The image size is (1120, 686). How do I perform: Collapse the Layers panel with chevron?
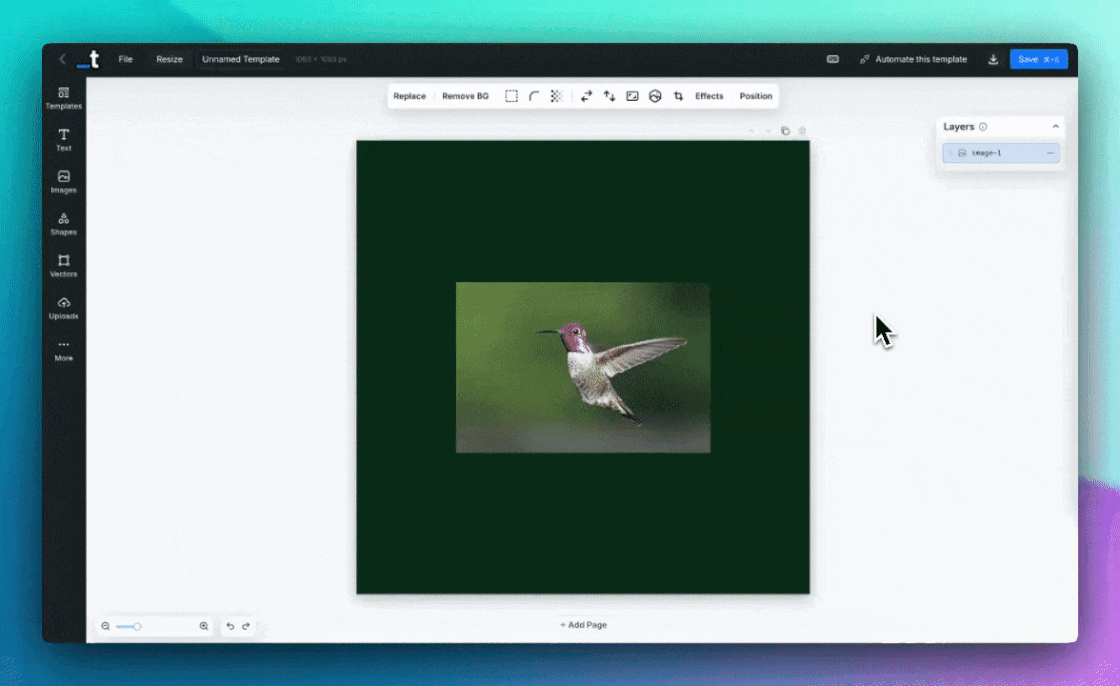pos(1055,127)
